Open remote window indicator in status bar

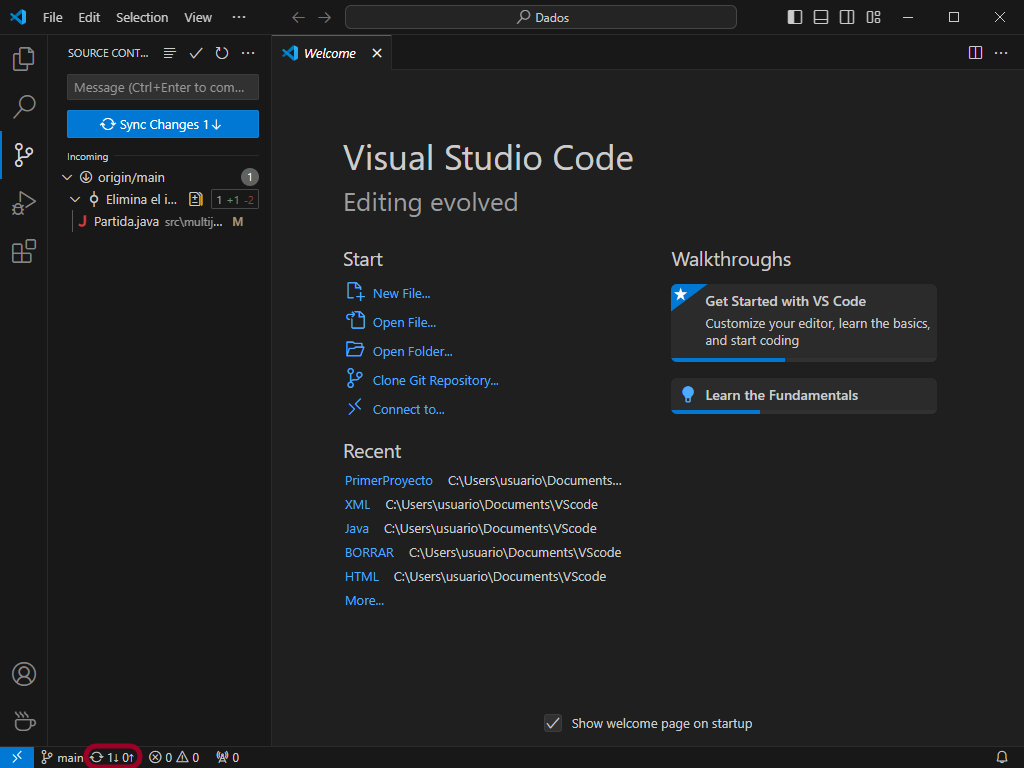(17, 757)
